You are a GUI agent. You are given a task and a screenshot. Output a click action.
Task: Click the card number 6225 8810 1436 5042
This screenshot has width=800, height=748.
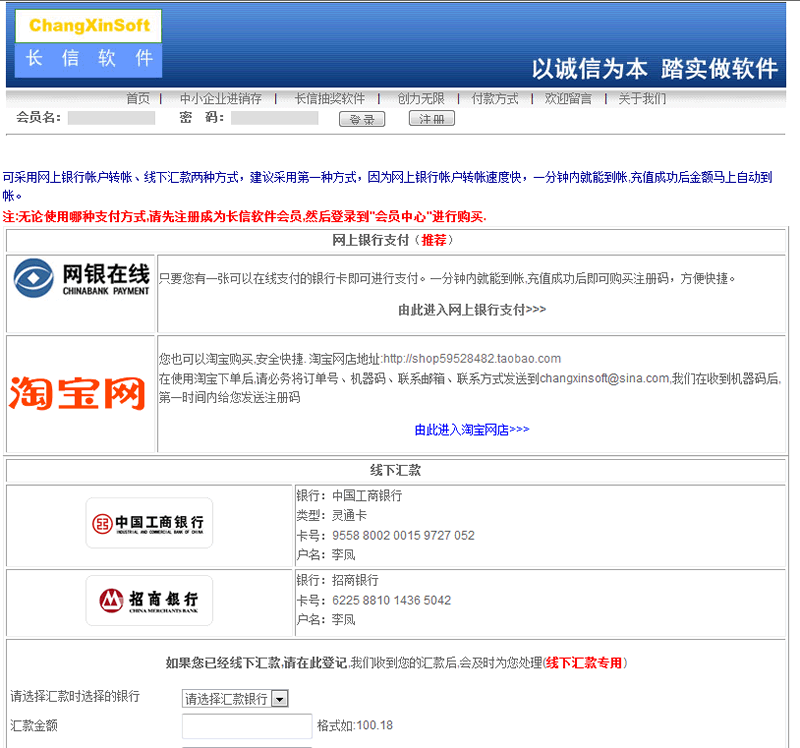(391, 600)
